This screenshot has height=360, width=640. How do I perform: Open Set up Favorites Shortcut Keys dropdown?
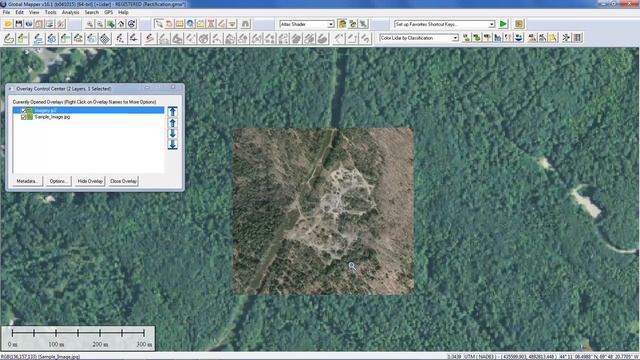click(491, 24)
